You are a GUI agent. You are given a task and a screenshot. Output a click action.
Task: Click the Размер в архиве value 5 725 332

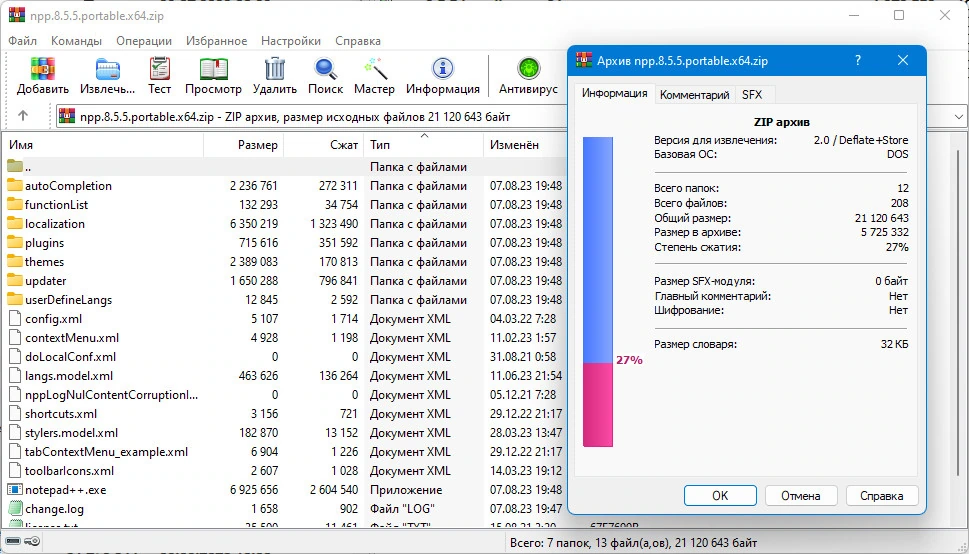[x=884, y=232]
